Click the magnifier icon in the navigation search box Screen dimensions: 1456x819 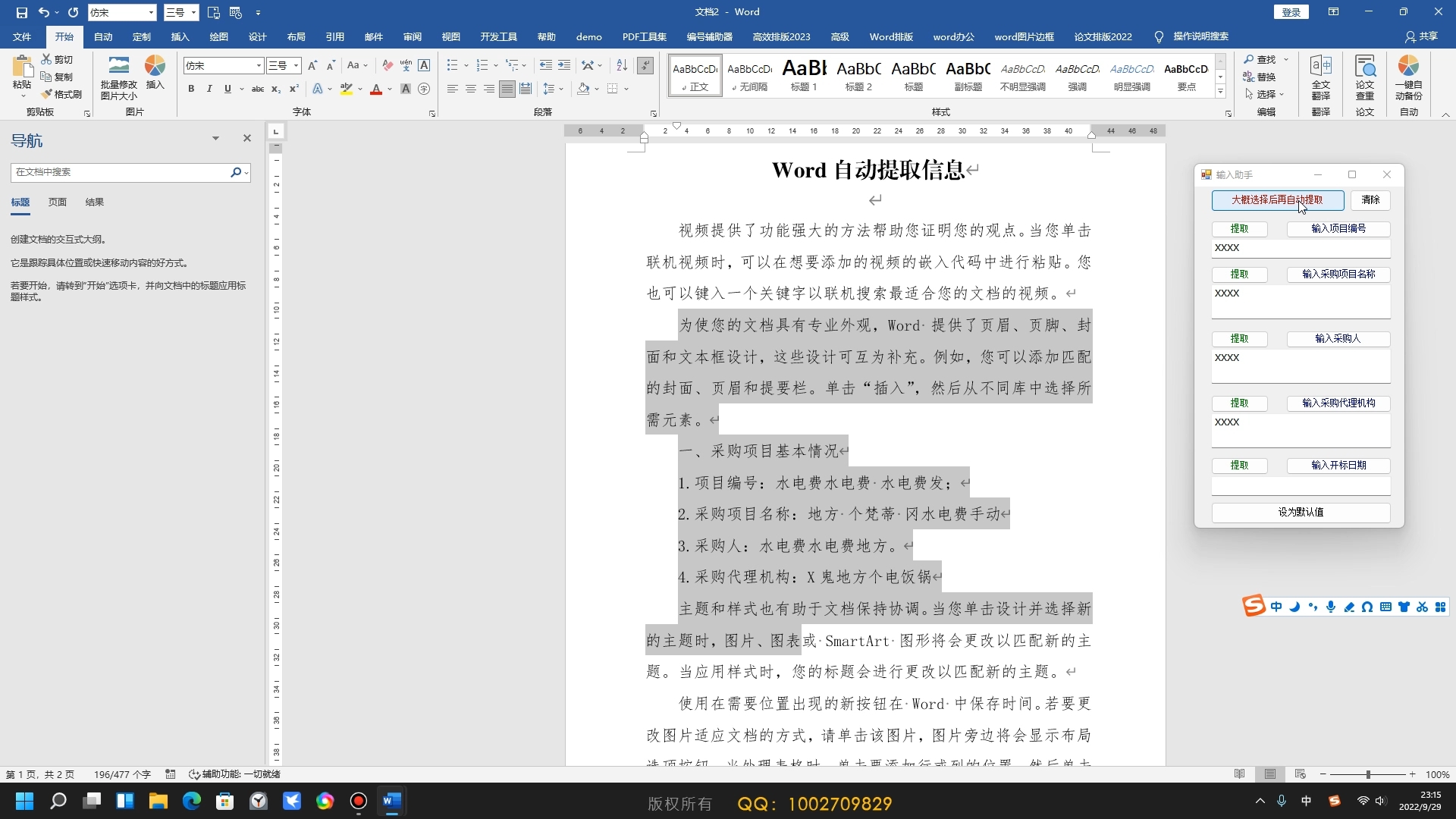point(236,172)
